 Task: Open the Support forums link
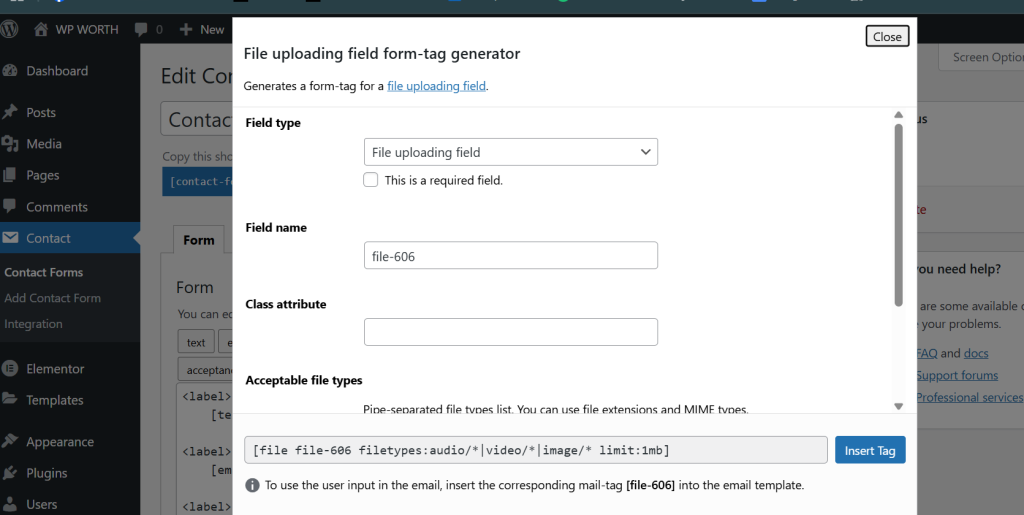[957, 375]
